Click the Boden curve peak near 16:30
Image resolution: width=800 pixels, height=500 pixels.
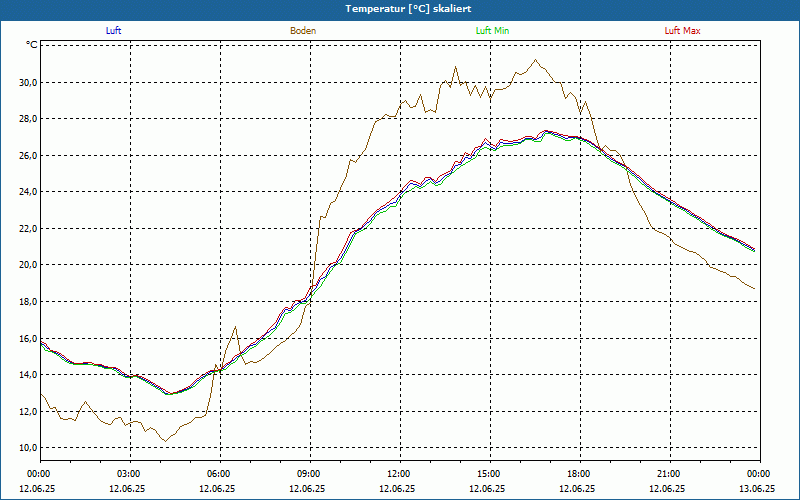[x=535, y=60]
